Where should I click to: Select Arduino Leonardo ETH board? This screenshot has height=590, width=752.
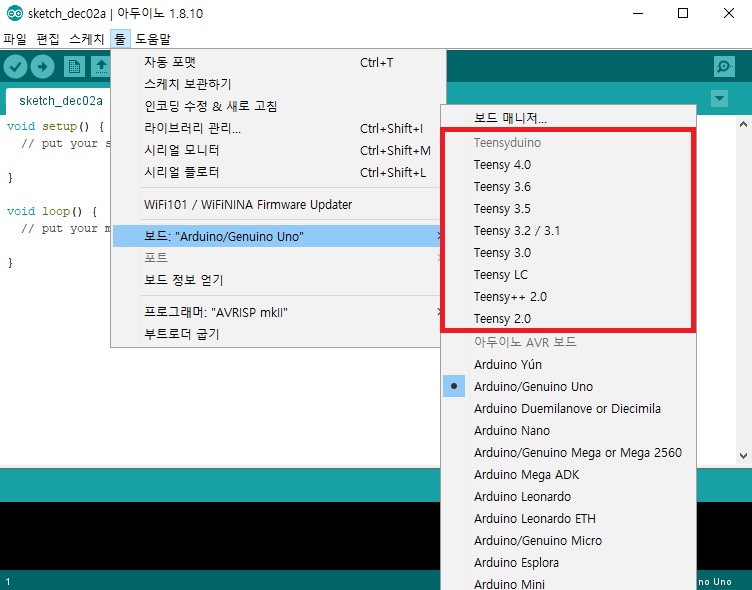568,519
